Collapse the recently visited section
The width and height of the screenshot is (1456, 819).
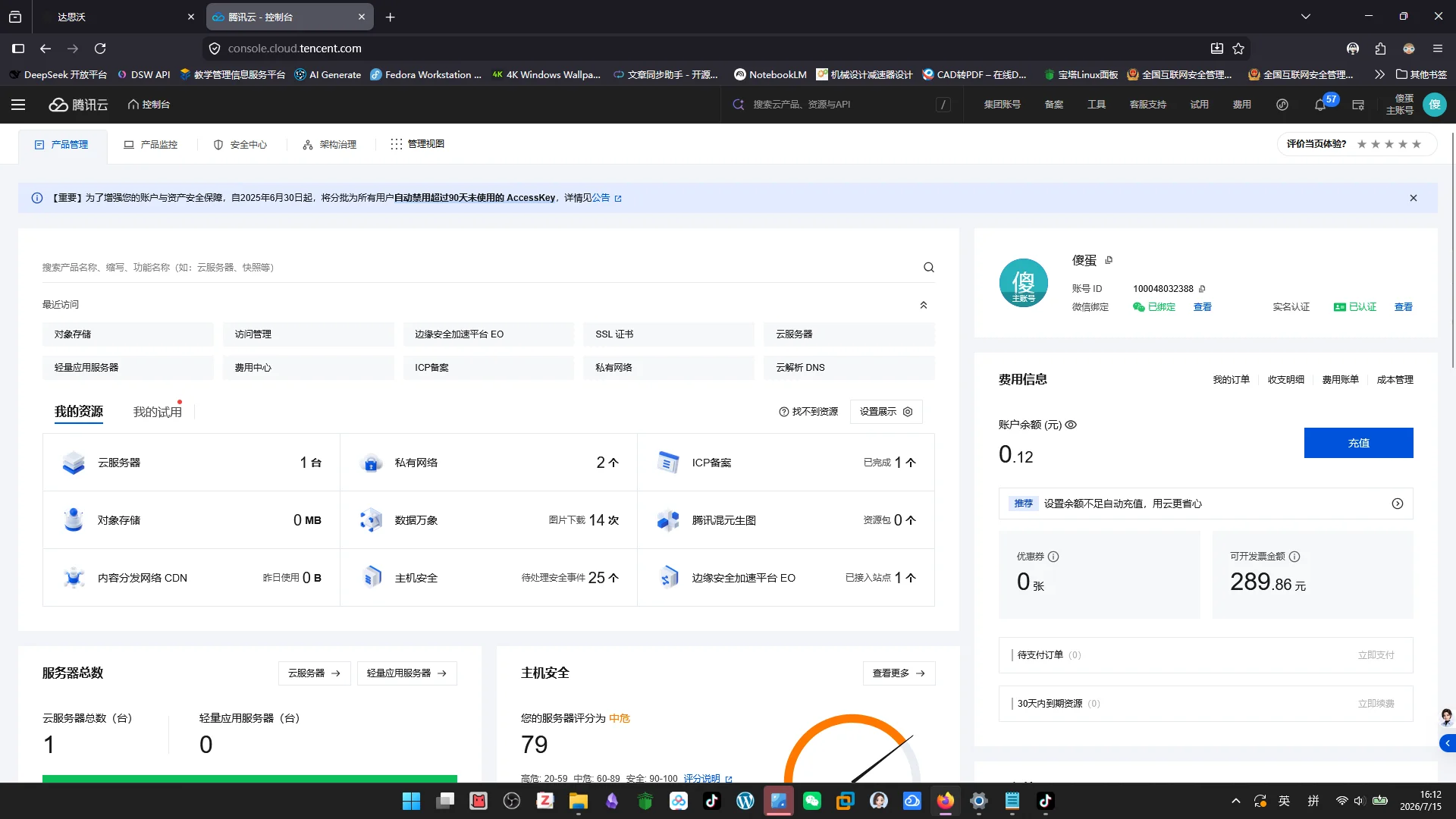[924, 305]
